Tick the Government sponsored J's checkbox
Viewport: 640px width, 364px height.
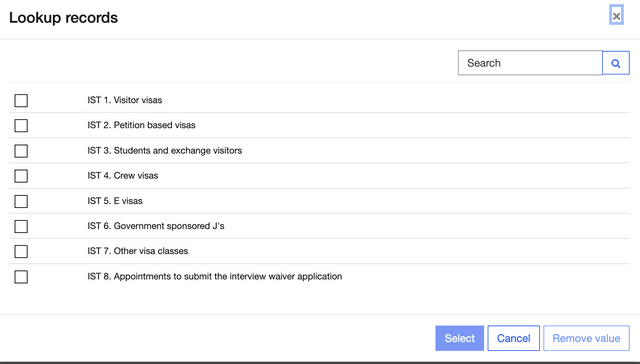tap(21, 226)
